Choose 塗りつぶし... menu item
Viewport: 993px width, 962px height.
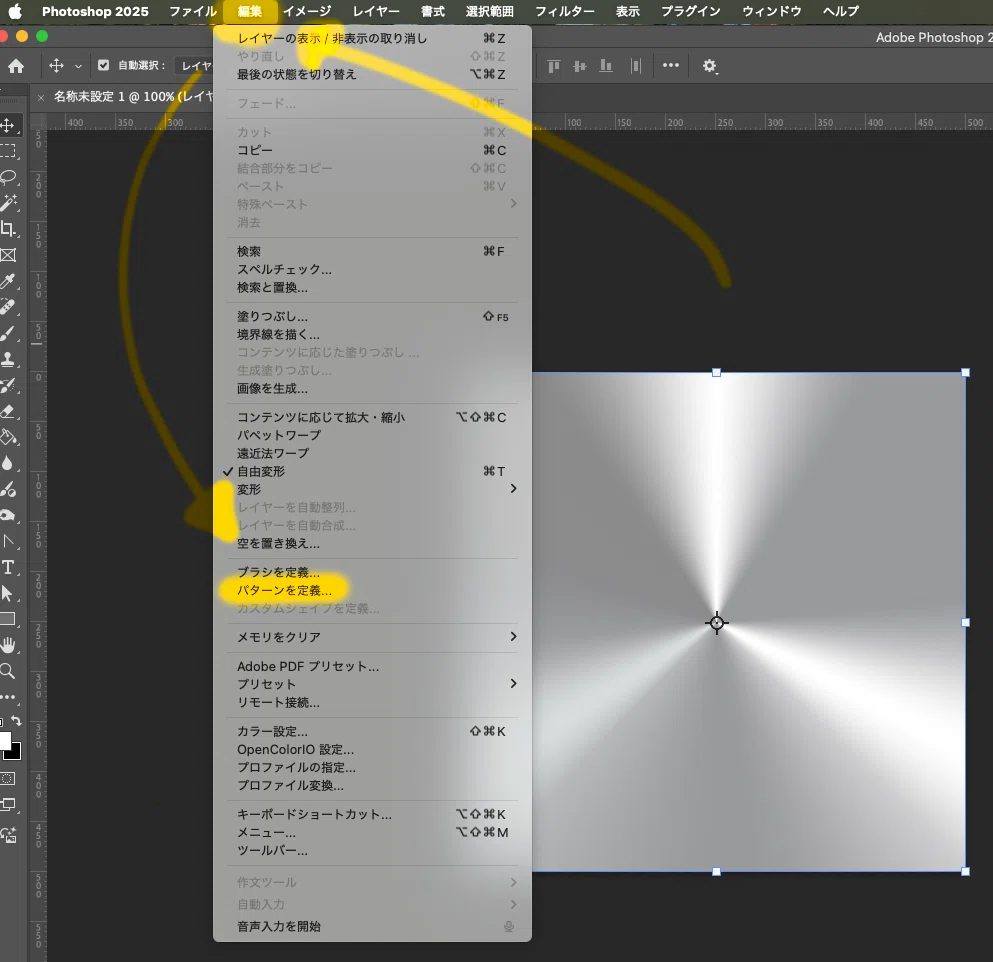coord(372,316)
